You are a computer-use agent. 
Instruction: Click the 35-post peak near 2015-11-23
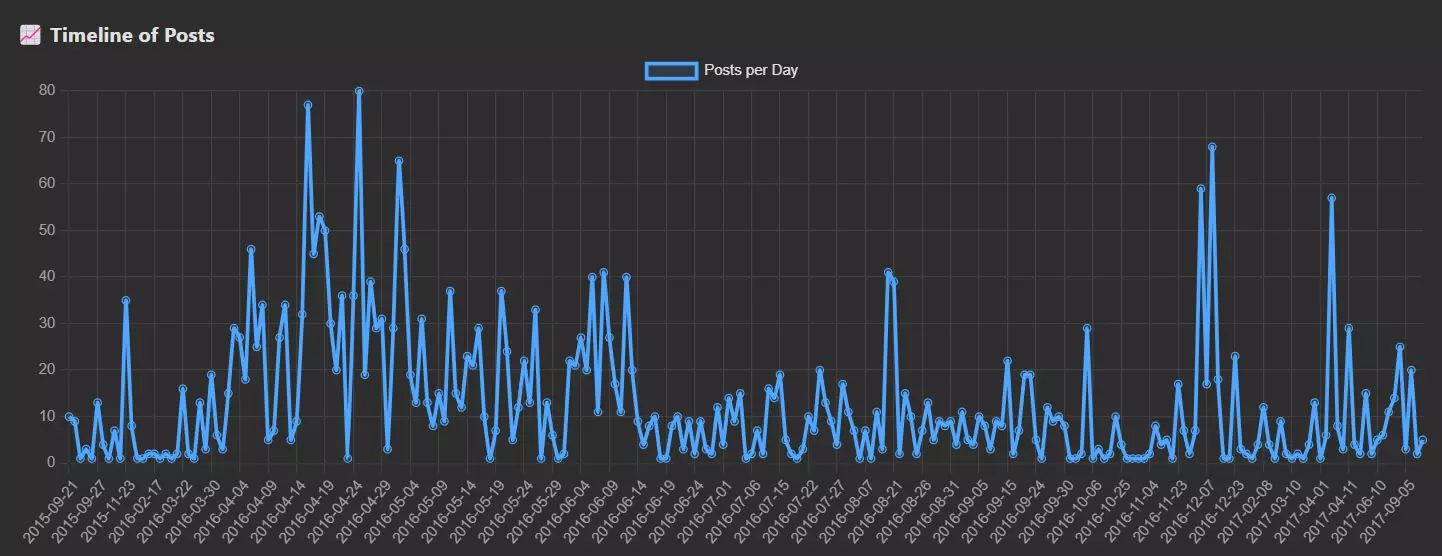click(x=126, y=300)
